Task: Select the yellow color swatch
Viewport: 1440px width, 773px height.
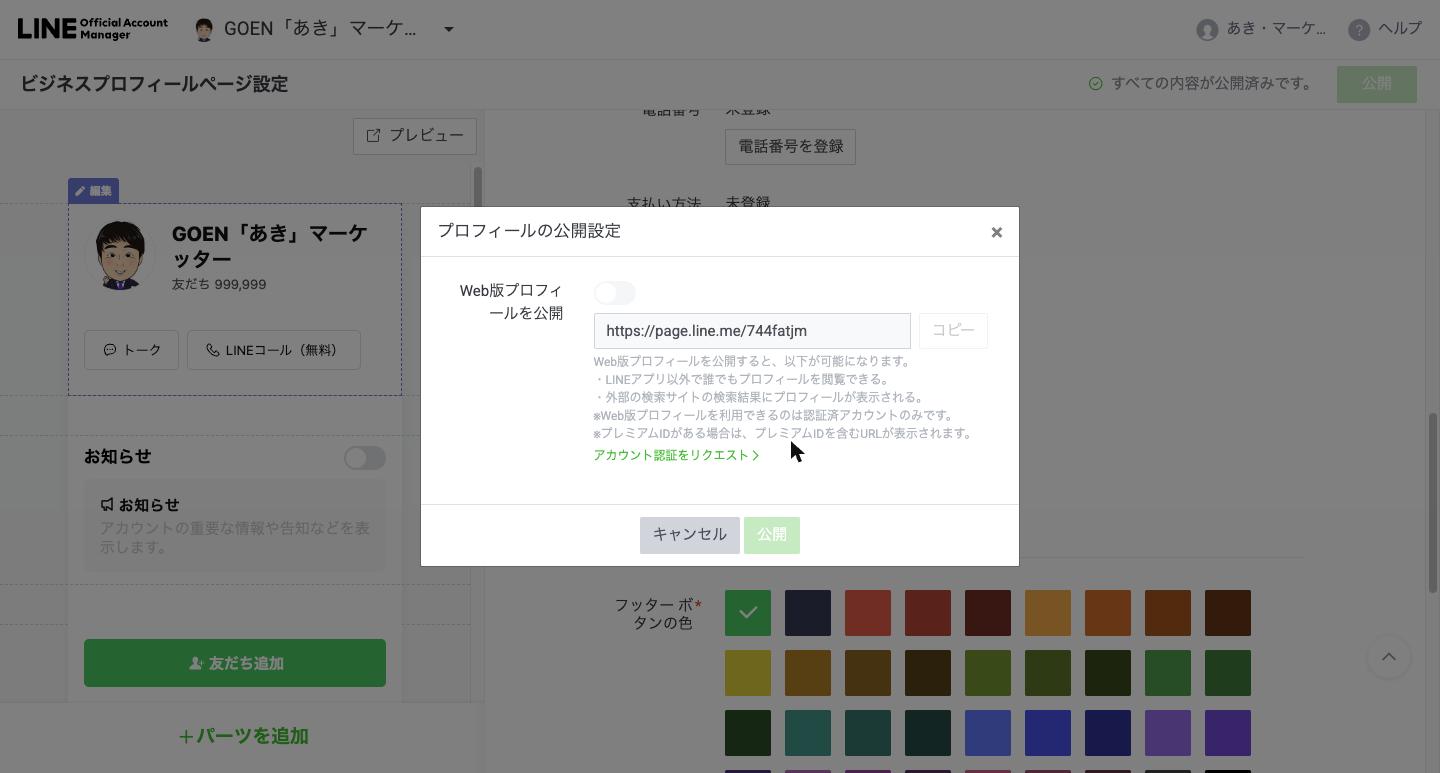Action: 748,673
